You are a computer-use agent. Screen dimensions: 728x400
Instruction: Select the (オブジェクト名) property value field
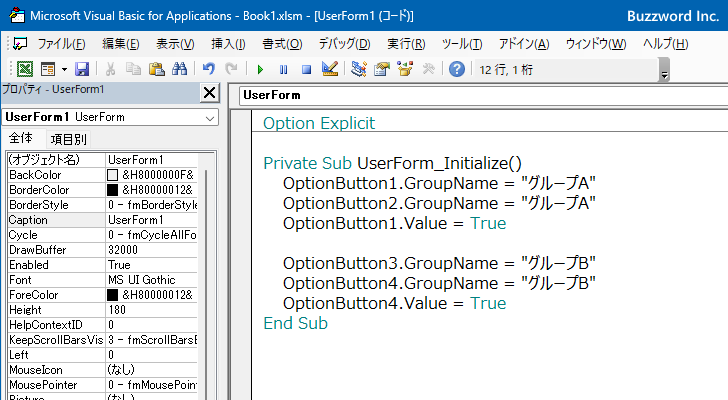(x=151, y=160)
